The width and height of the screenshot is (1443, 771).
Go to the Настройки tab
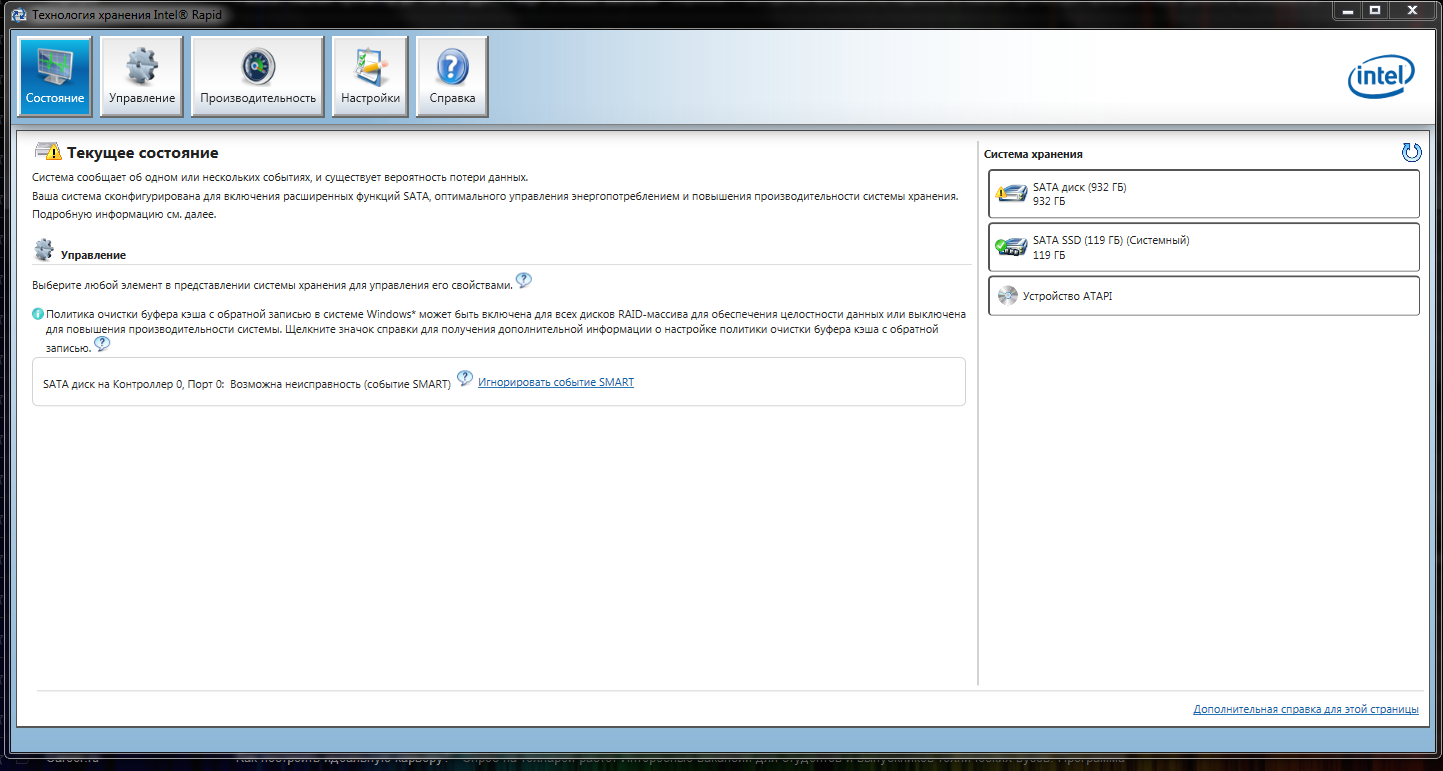click(x=370, y=76)
